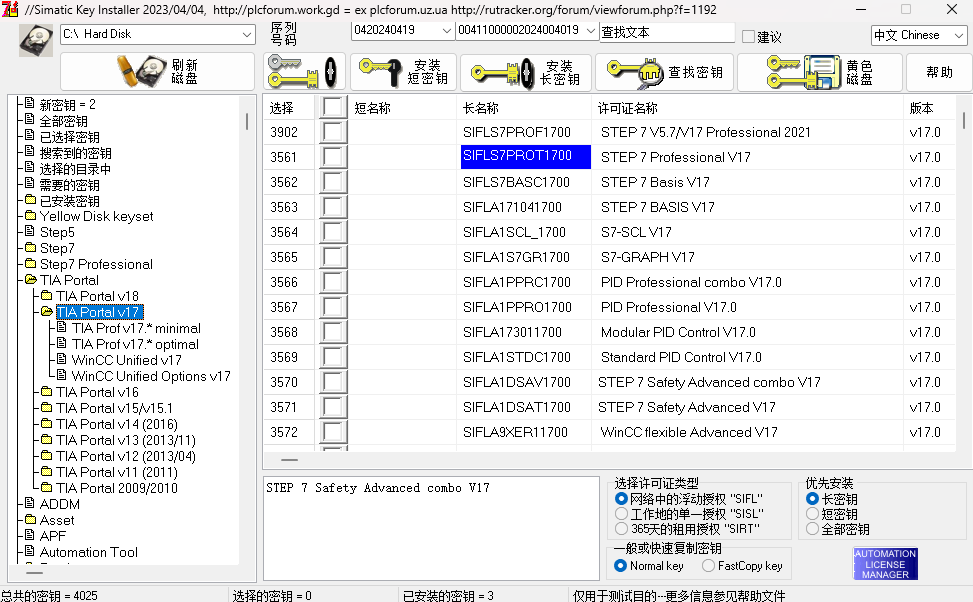This screenshot has width=973, height=602.
Task: Select TIA Prof v17.* minimal item
Action: [136, 328]
